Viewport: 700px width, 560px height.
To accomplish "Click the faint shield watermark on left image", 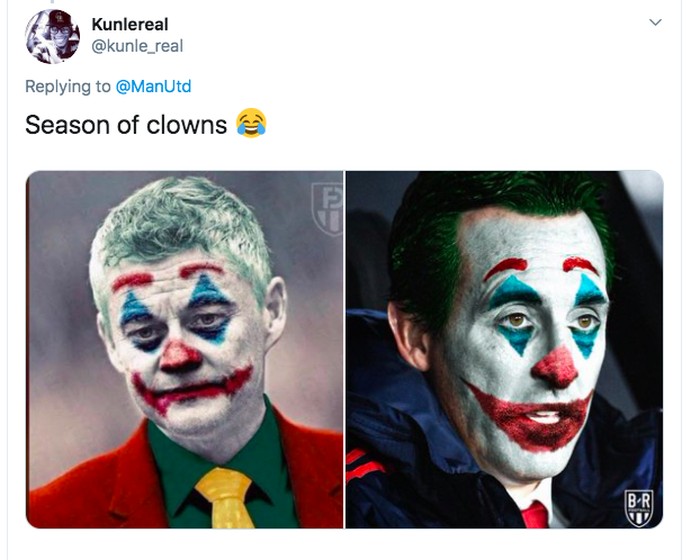I will 326,206.
